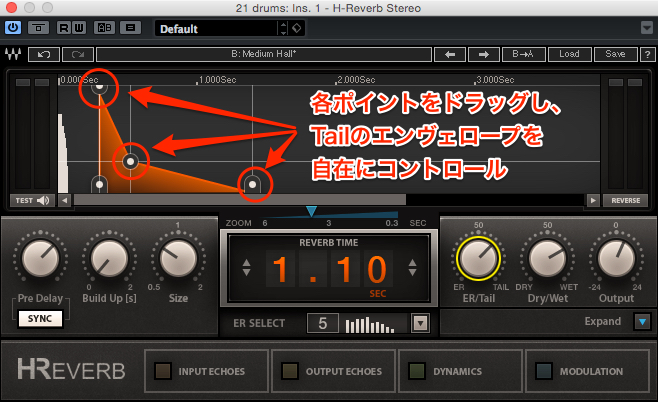
Task: Toggle the Pre Delay SYNC button
Action: (40, 318)
